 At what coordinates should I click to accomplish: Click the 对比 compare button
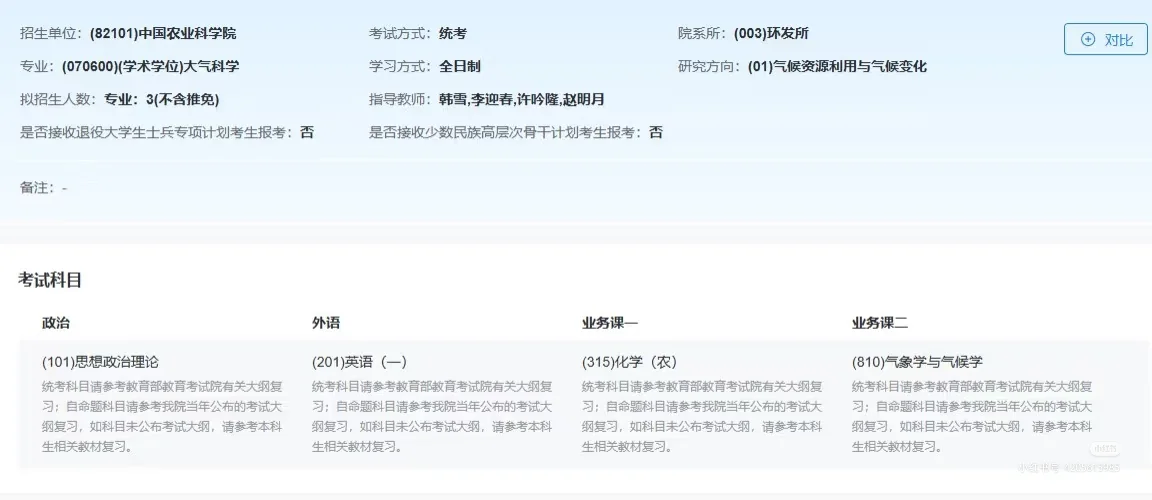pyautogui.click(x=1106, y=40)
